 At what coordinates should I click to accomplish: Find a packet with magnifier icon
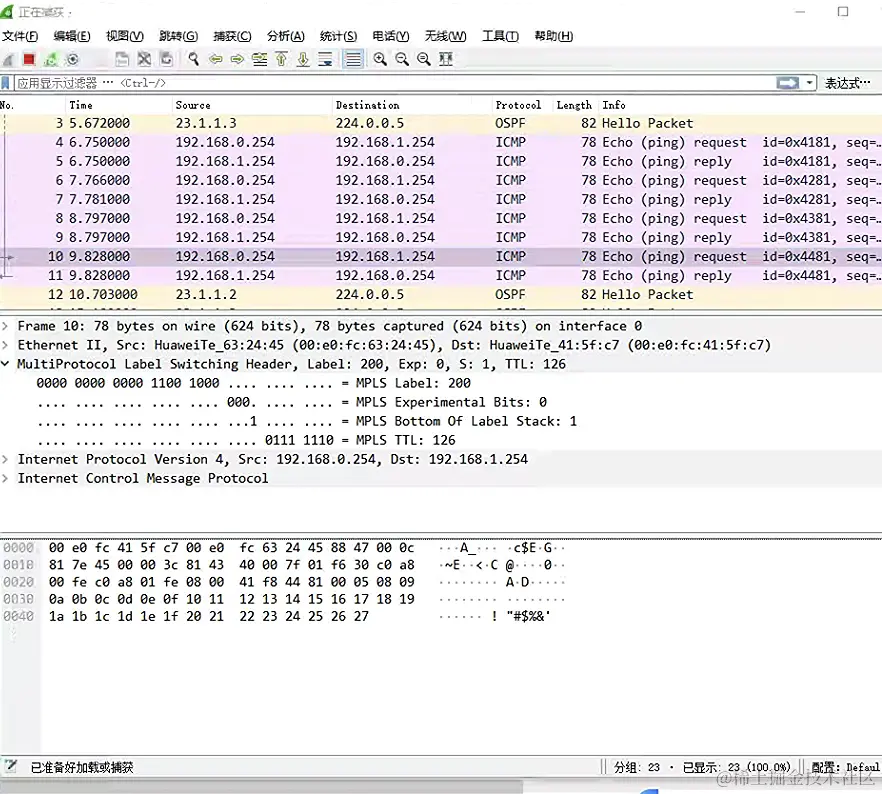pos(194,59)
